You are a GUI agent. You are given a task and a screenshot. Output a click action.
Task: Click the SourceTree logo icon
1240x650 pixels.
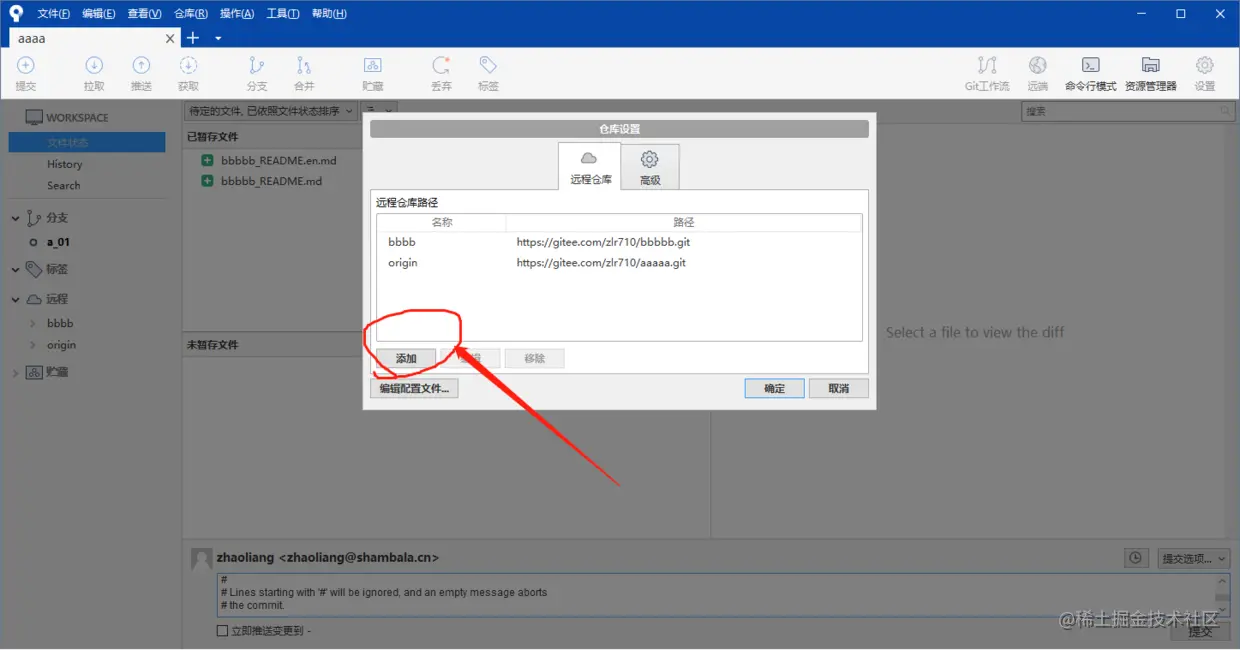click(x=15, y=13)
